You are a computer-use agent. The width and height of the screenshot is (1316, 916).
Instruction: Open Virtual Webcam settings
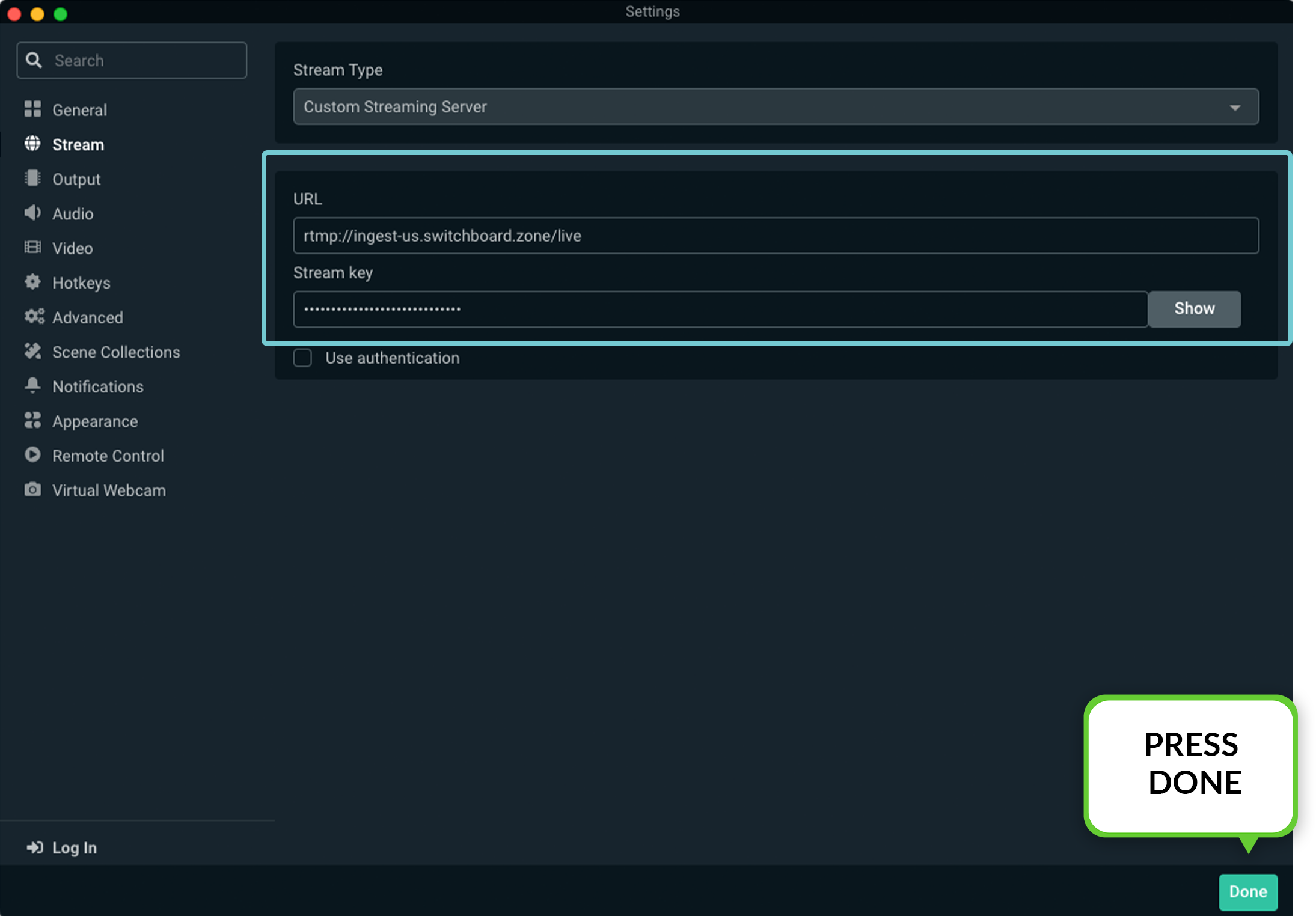(x=109, y=490)
